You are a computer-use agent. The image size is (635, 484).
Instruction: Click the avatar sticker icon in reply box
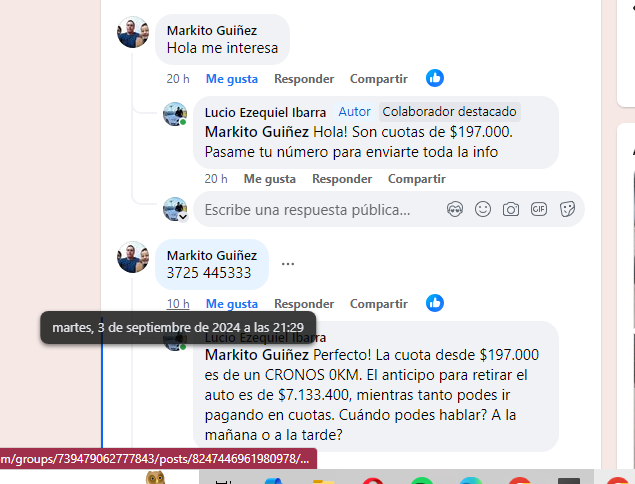pos(455,209)
